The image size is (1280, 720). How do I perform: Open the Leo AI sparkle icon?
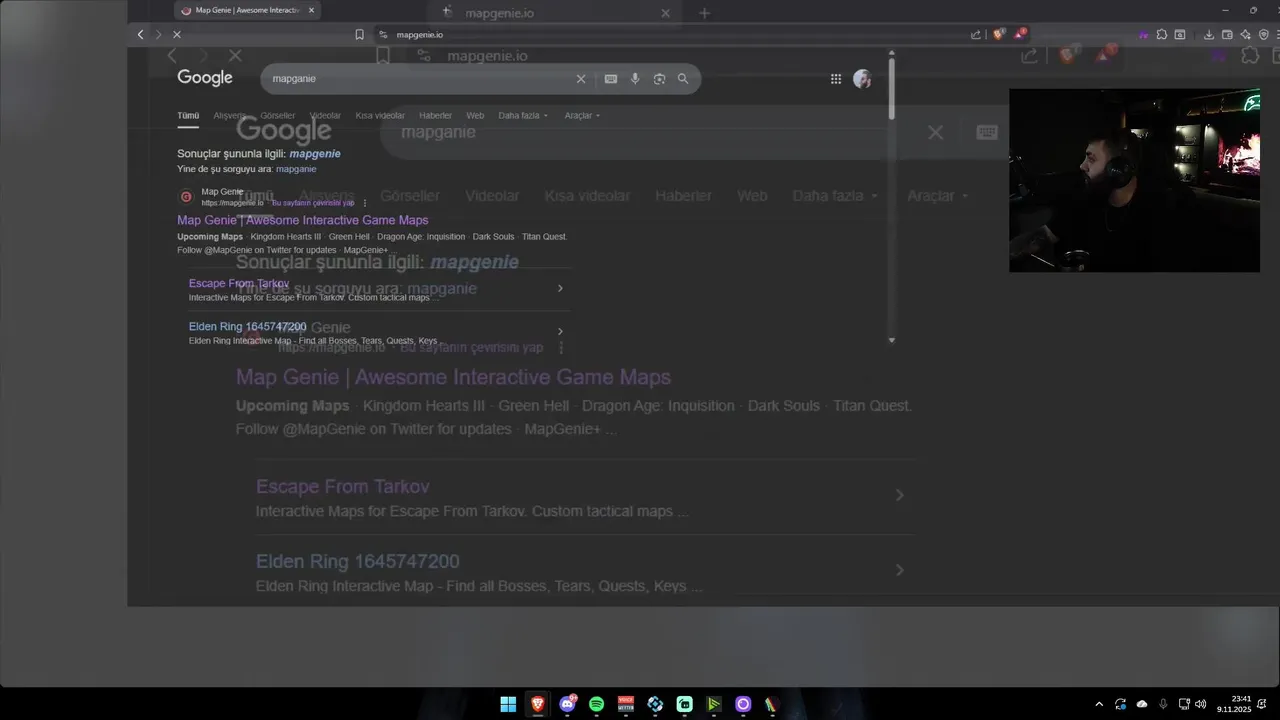click(1246, 35)
